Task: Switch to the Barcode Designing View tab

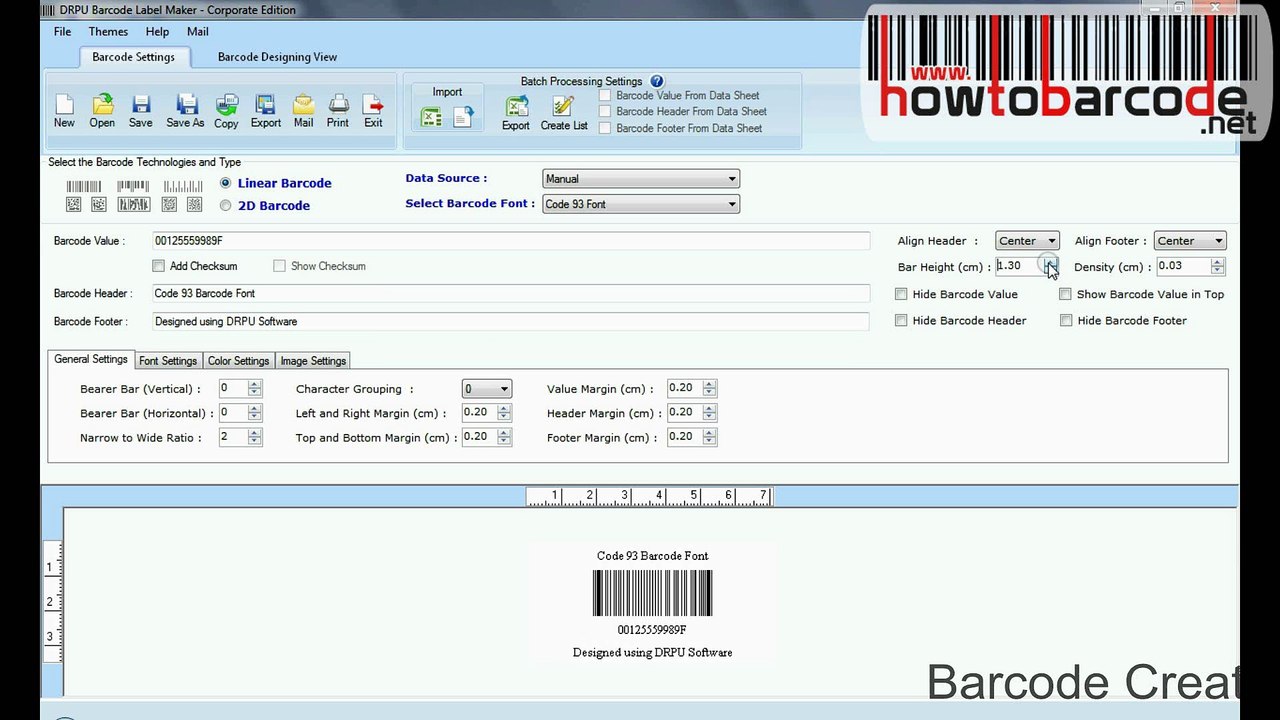Action: (277, 57)
